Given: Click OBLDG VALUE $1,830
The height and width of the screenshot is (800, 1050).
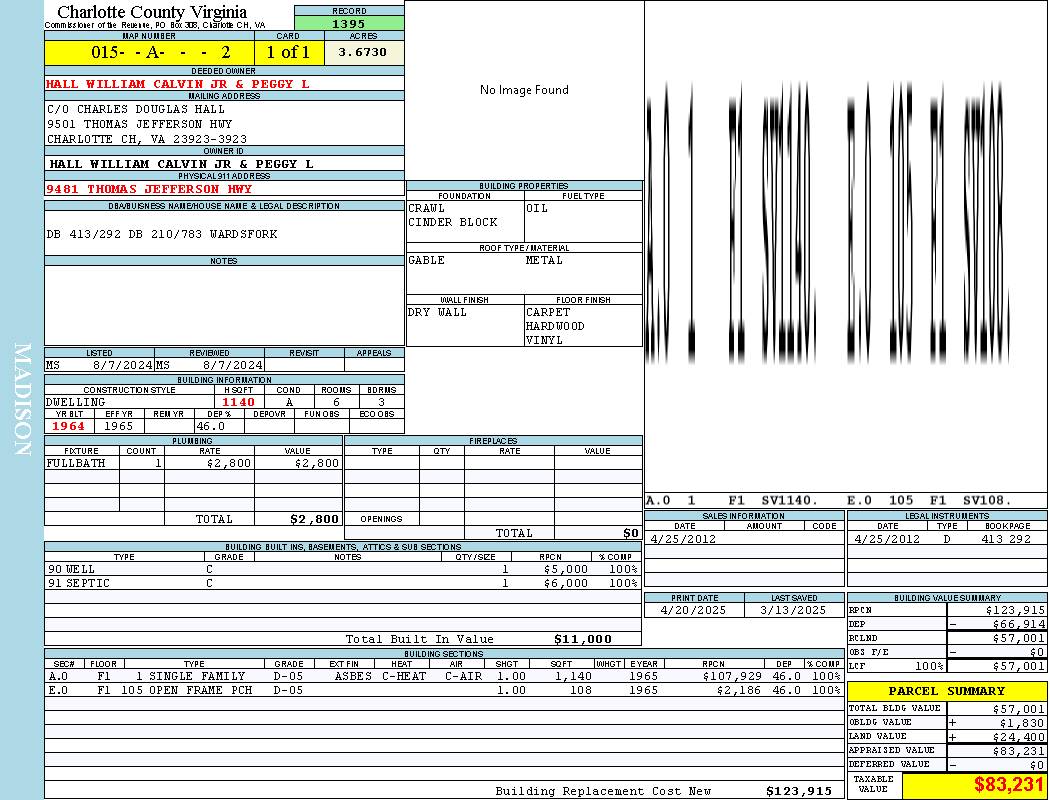Looking at the screenshot, I should (1022, 723).
